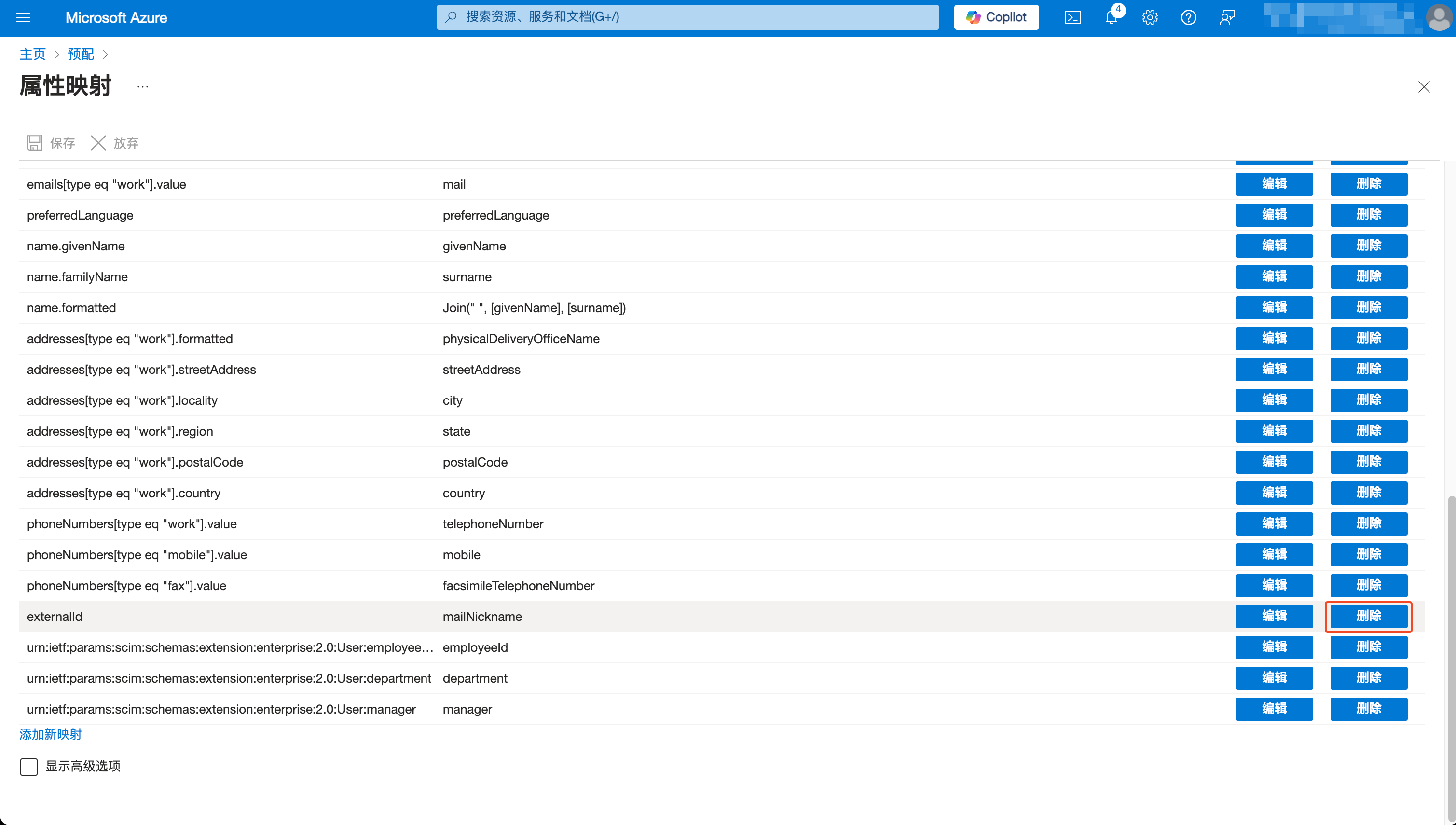This screenshot has width=1456, height=825.
Task: Navigate to 主页 via breadcrumb
Action: [32, 54]
